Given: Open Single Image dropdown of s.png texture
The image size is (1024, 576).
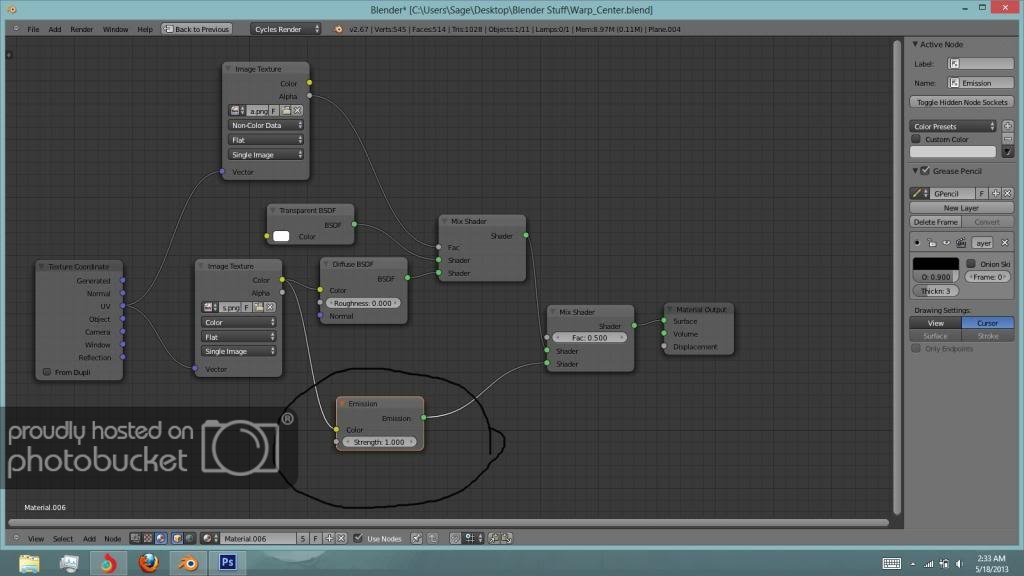Looking at the screenshot, I should tap(238, 351).
